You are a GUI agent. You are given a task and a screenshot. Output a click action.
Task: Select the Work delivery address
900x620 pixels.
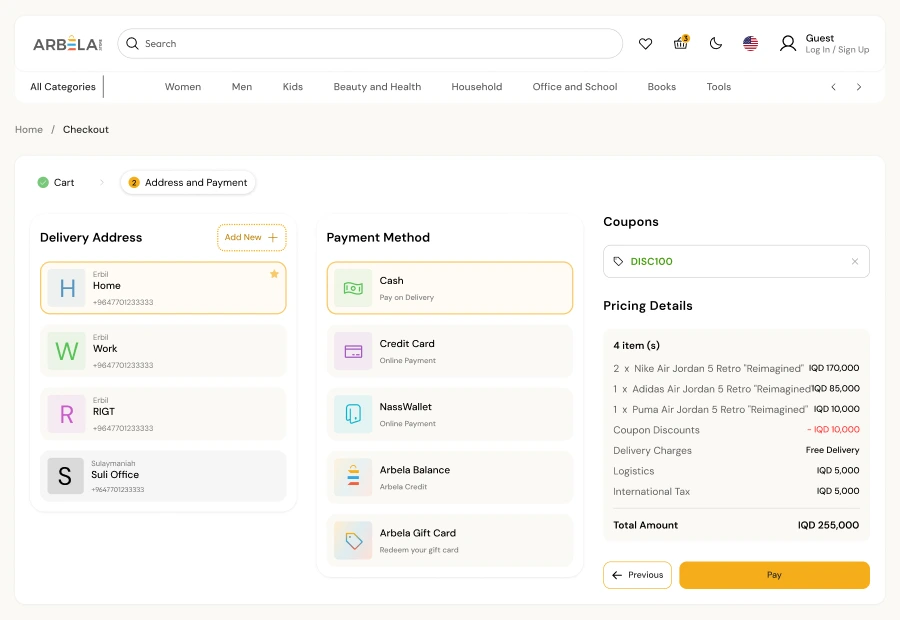pos(163,351)
